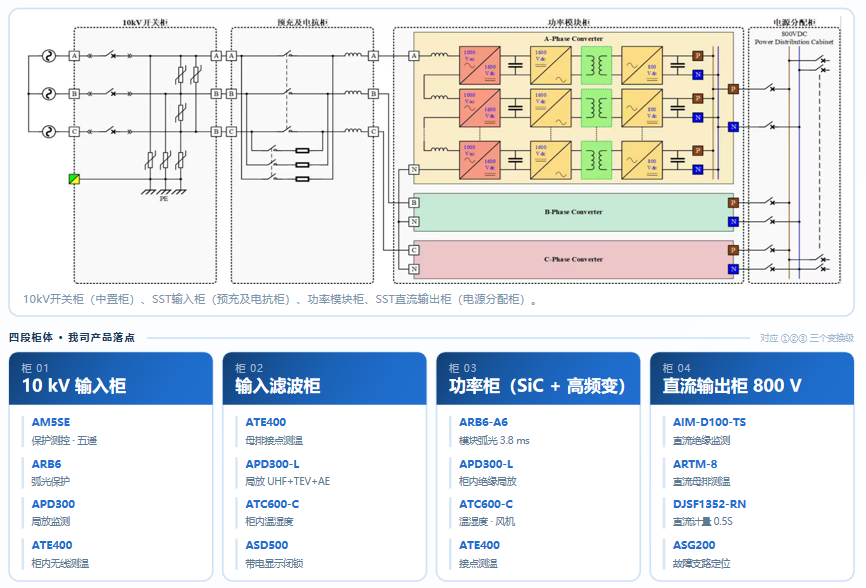Click the Power Distribution Cabinet label
The height and width of the screenshot is (588, 866).
794,42
